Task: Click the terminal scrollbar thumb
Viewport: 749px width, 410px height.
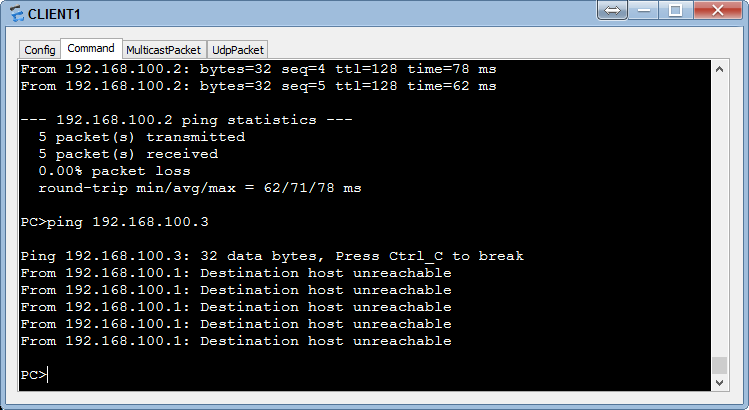Action: coord(719,366)
